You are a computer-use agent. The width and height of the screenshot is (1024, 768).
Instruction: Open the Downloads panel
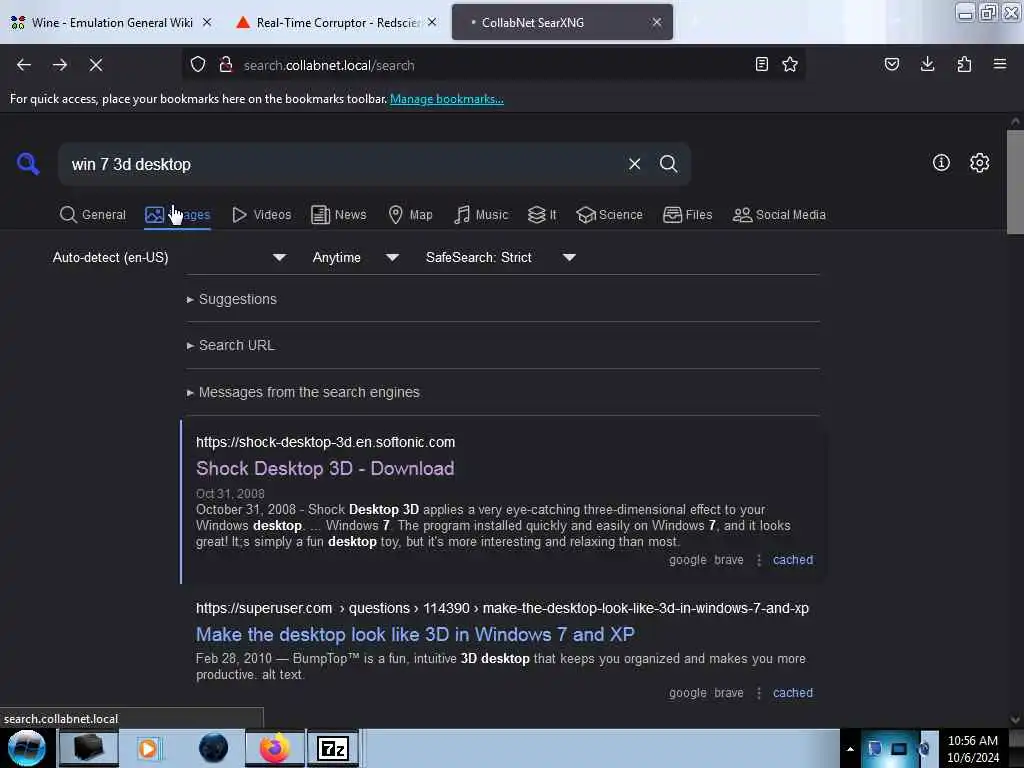point(928,65)
